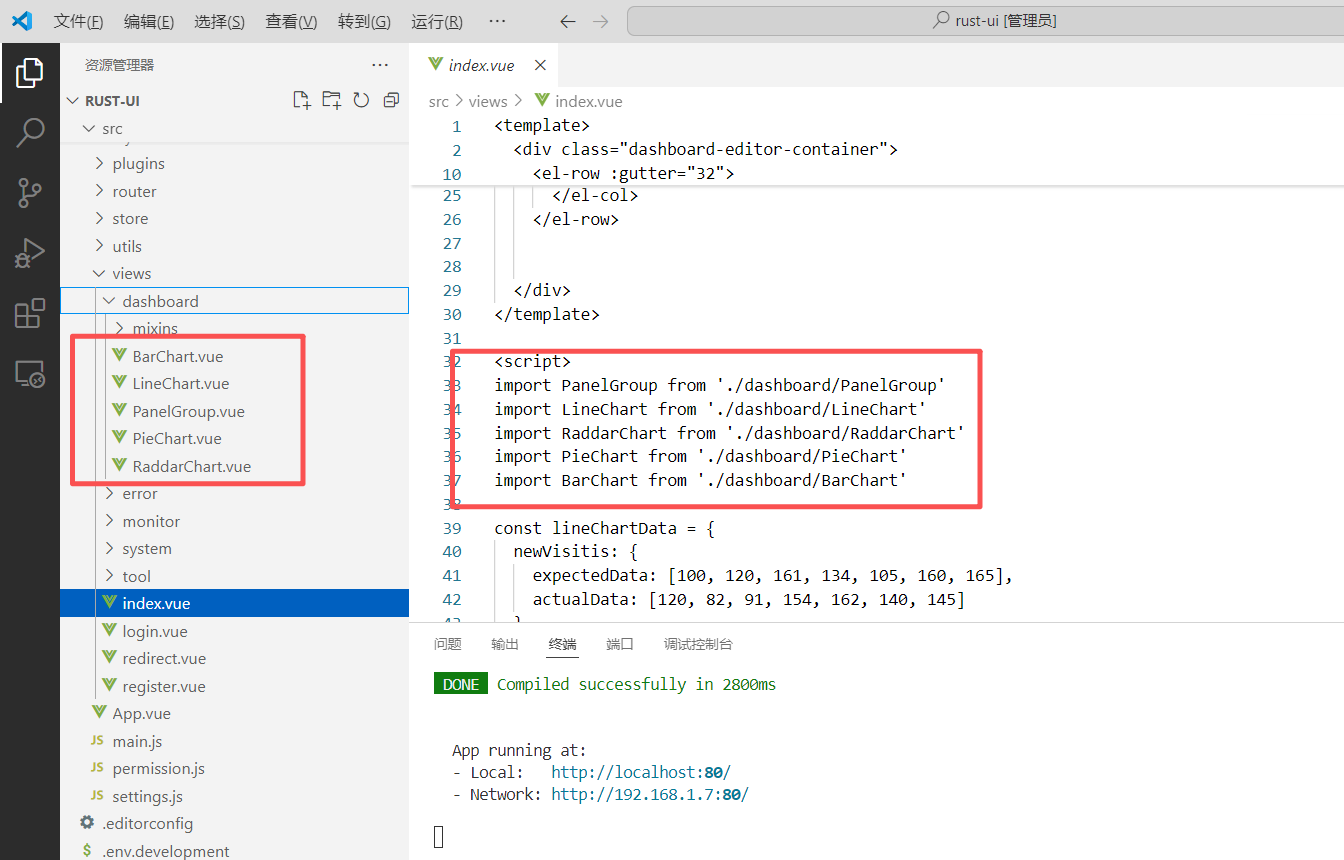Refresh the explorer file tree

point(361,100)
